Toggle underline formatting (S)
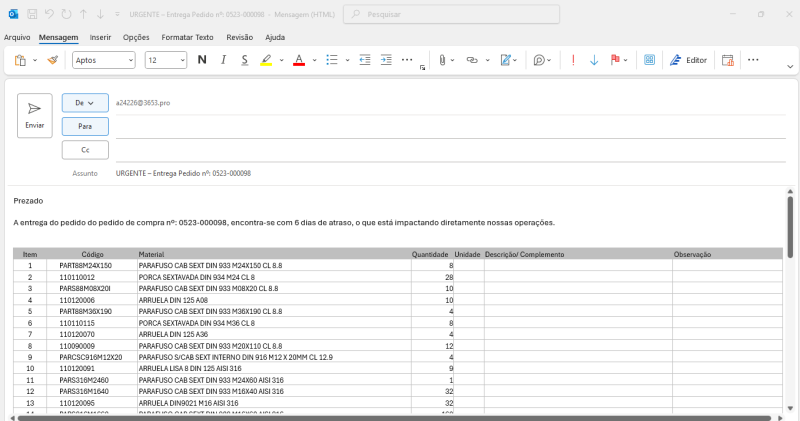This screenshot has width=800, height=421. pos(244,60)
